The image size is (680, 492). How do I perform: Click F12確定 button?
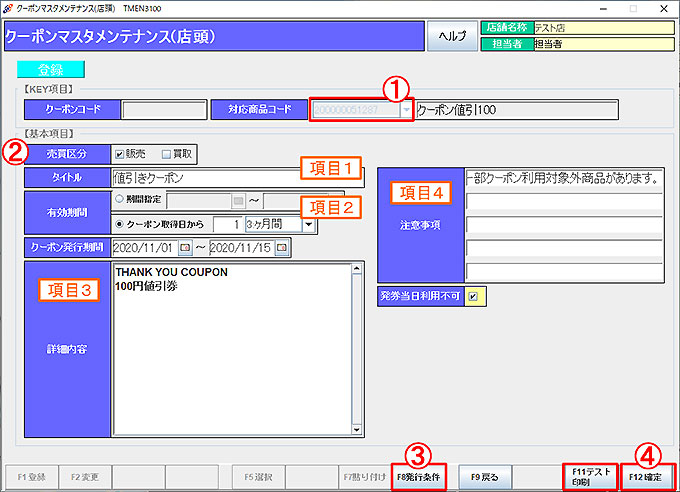tap(647, 477)
